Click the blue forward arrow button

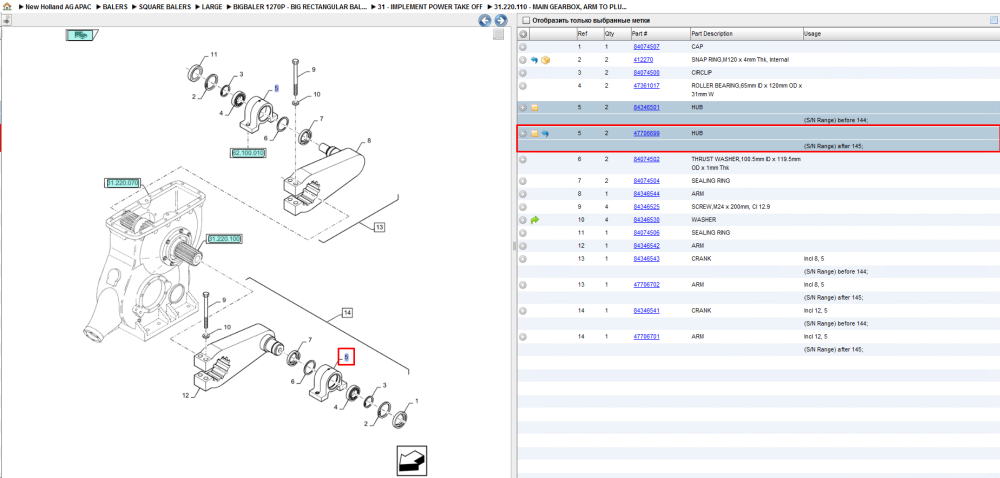pyautogui.click(x=501, y=20)
